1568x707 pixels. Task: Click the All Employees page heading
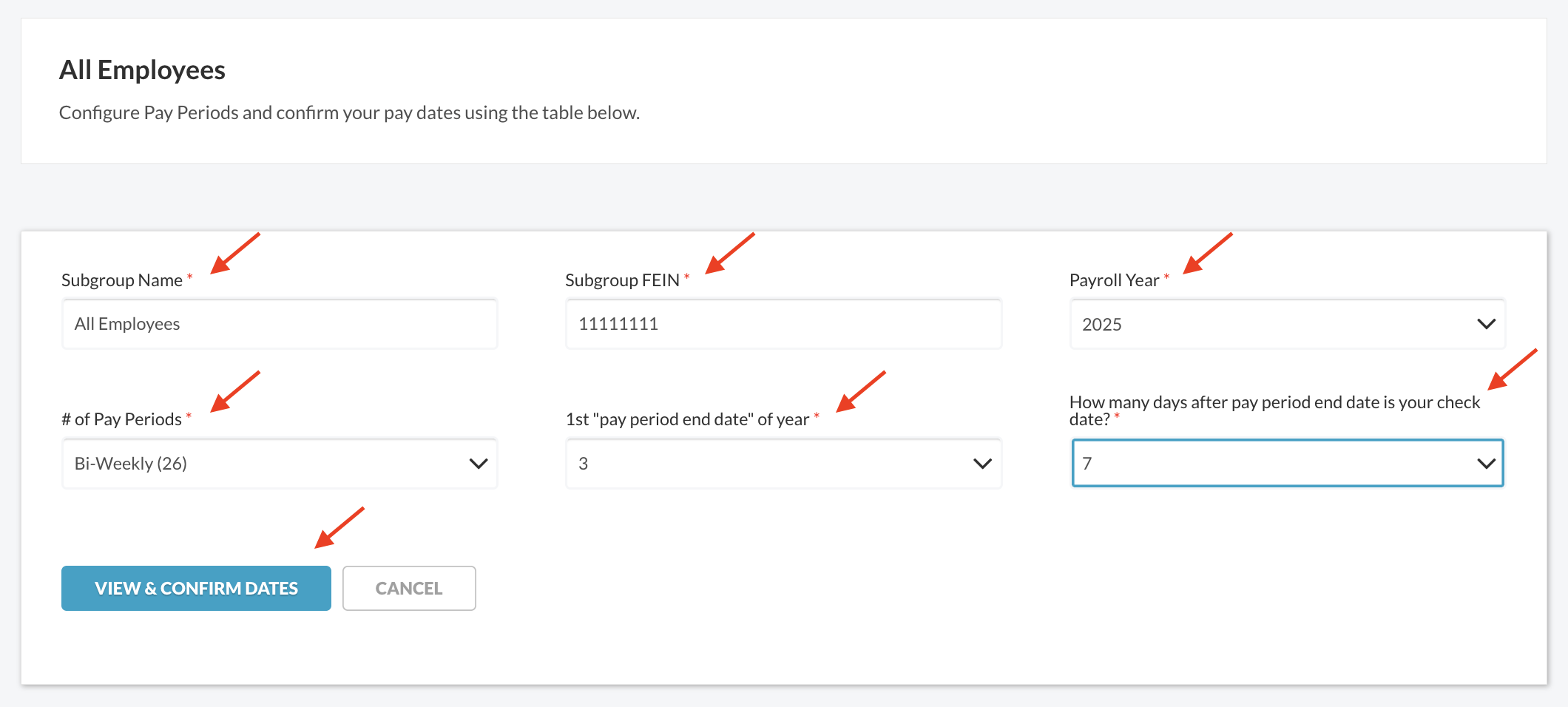tap(142, 70)
